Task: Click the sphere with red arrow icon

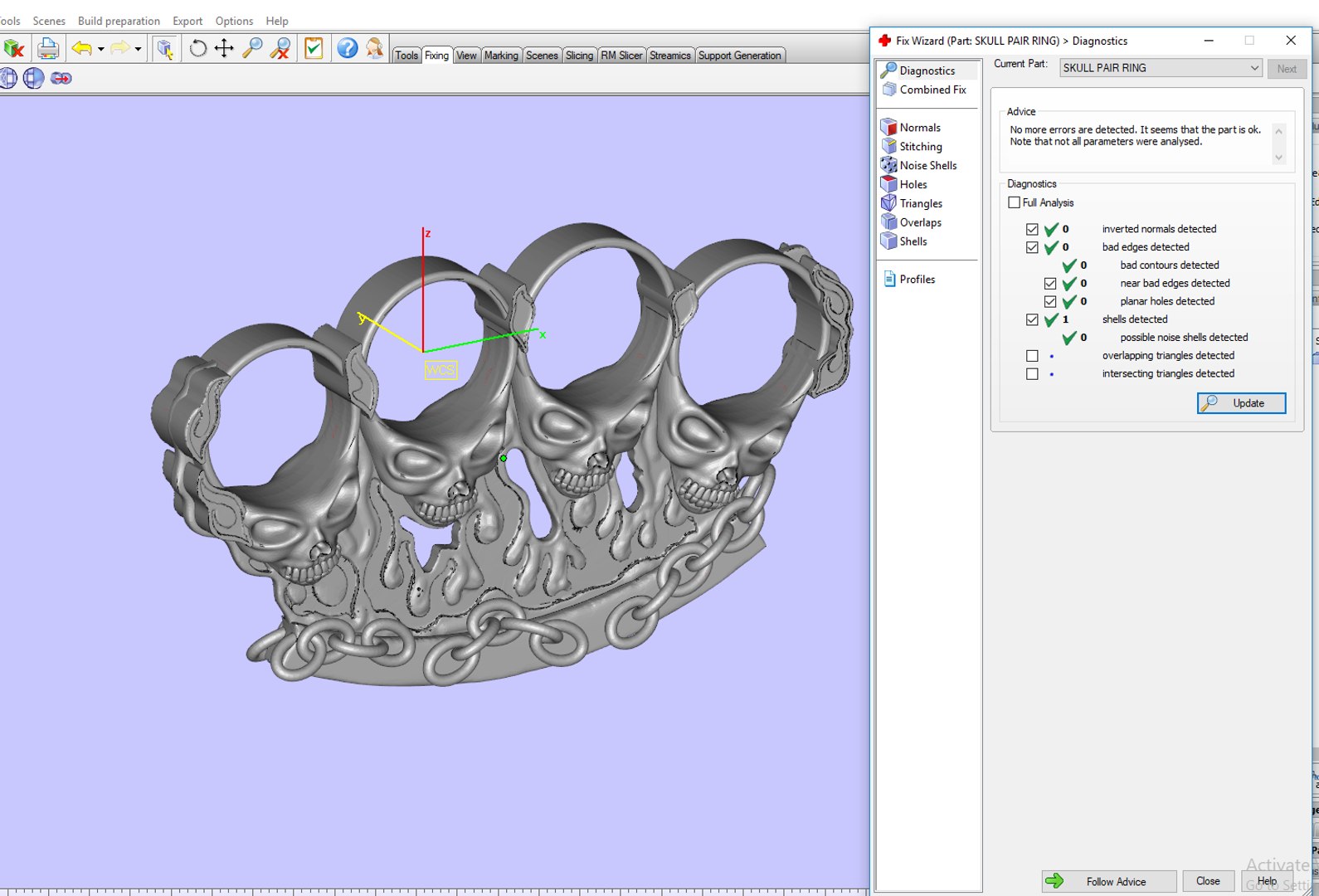Action: pyautogui.click(x=61, y=78)
